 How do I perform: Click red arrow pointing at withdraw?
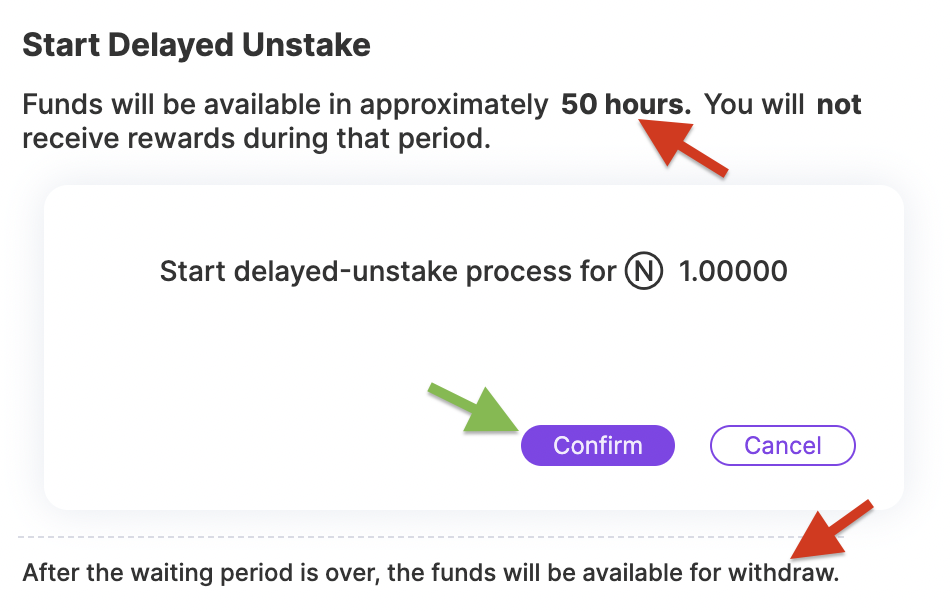coord(831,530)
